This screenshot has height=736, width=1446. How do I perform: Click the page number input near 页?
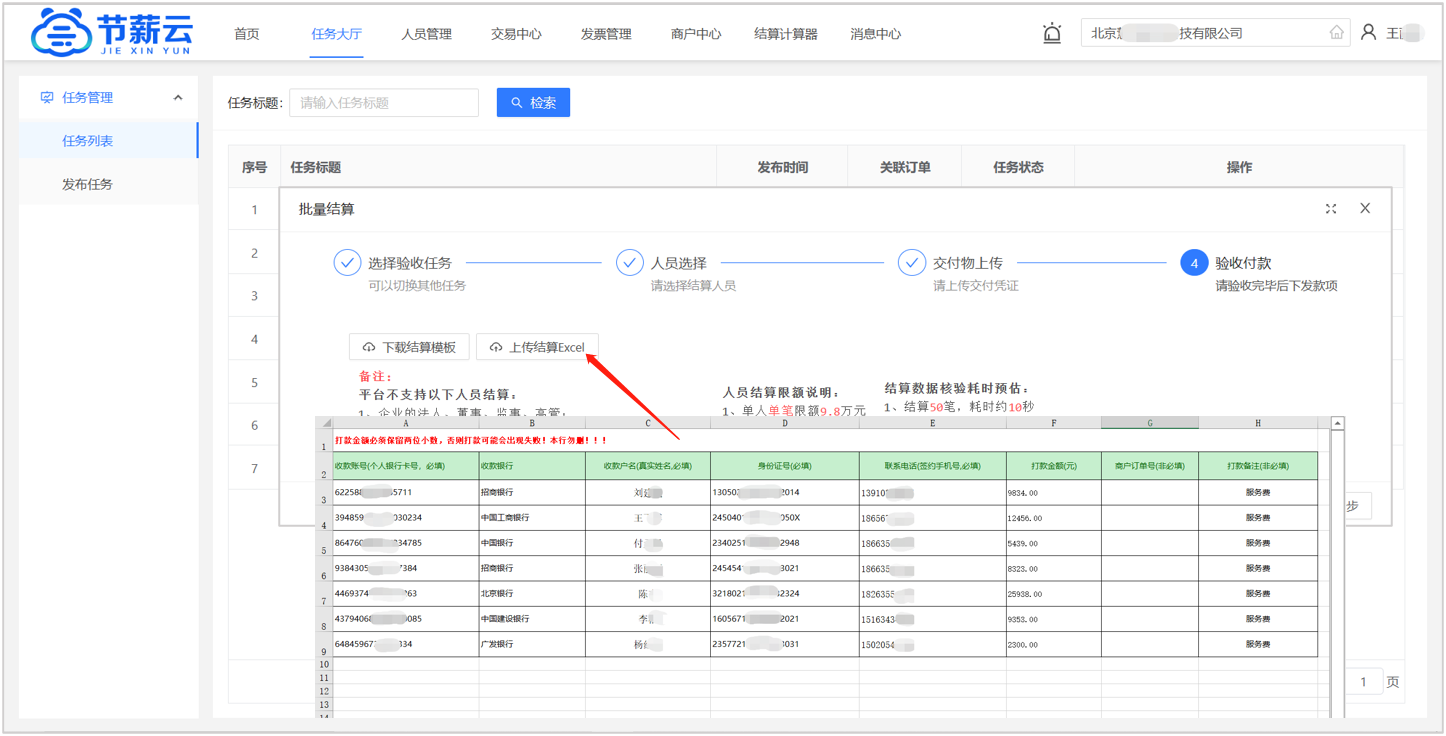coord(1363,680)
